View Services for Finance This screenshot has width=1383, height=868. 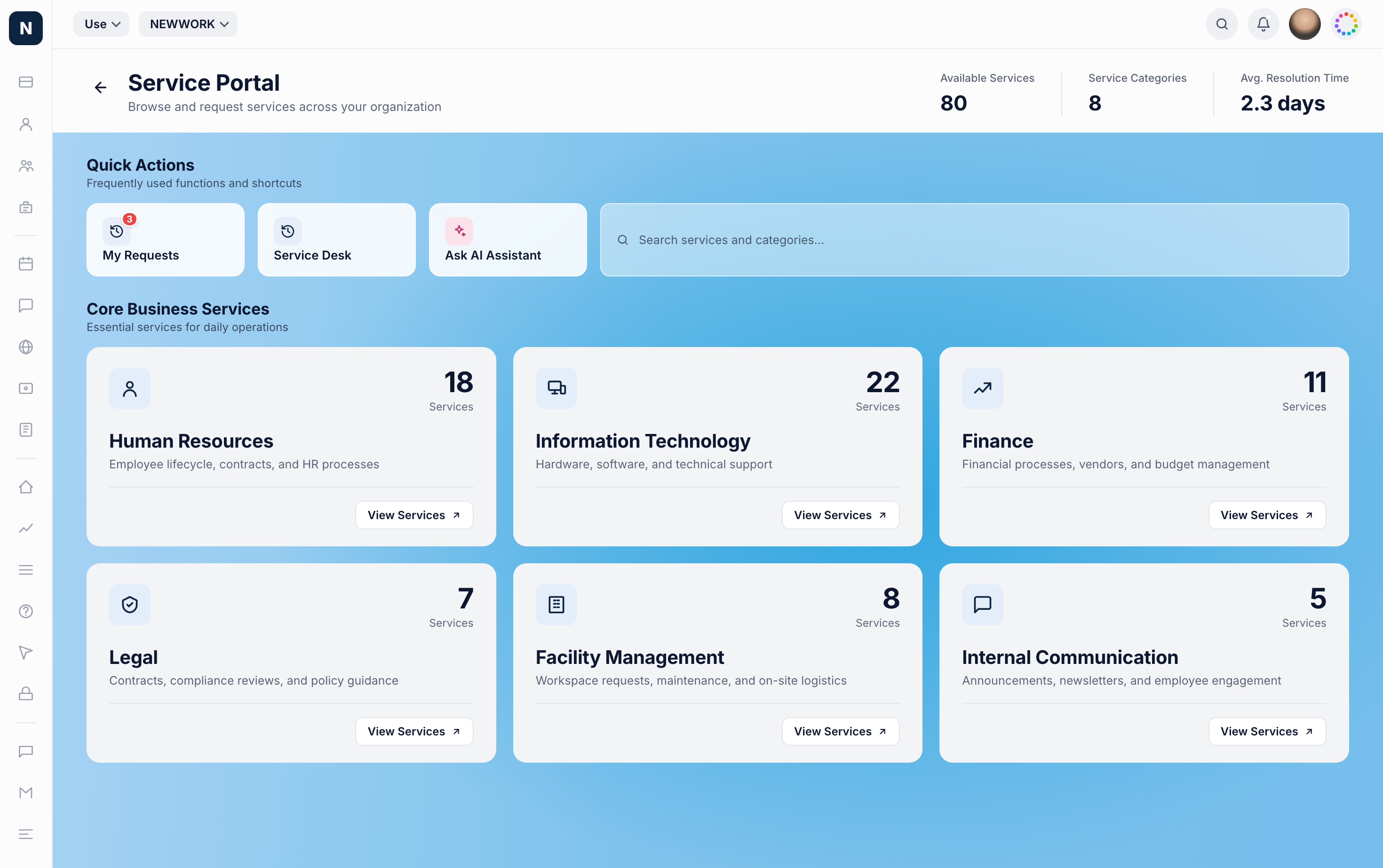[1267, 515]
